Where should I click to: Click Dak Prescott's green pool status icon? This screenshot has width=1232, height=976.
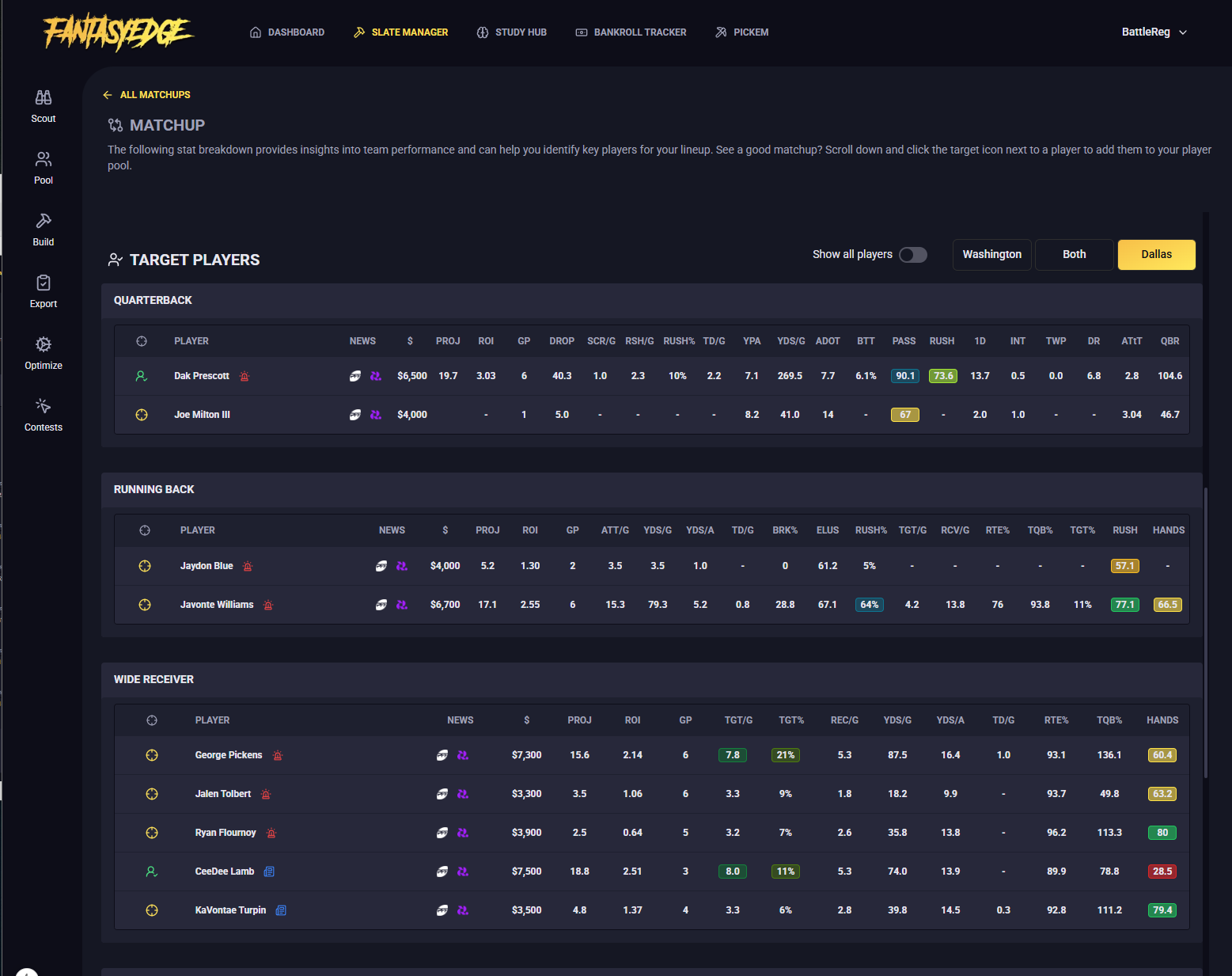pyautogui.click(x=142, y=376)
